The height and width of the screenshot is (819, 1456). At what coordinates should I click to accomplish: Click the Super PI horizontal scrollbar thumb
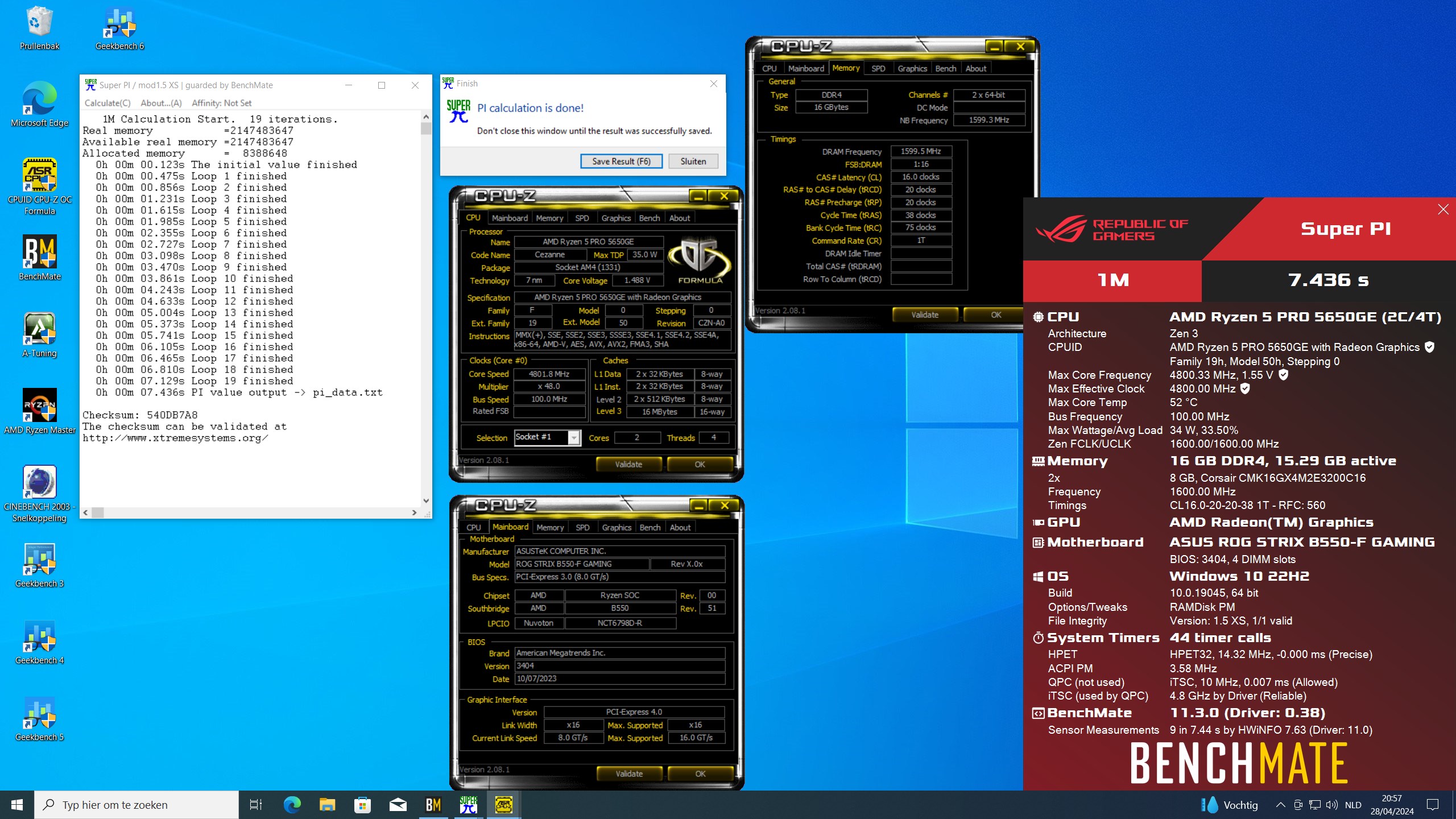[x=98, y=512]
